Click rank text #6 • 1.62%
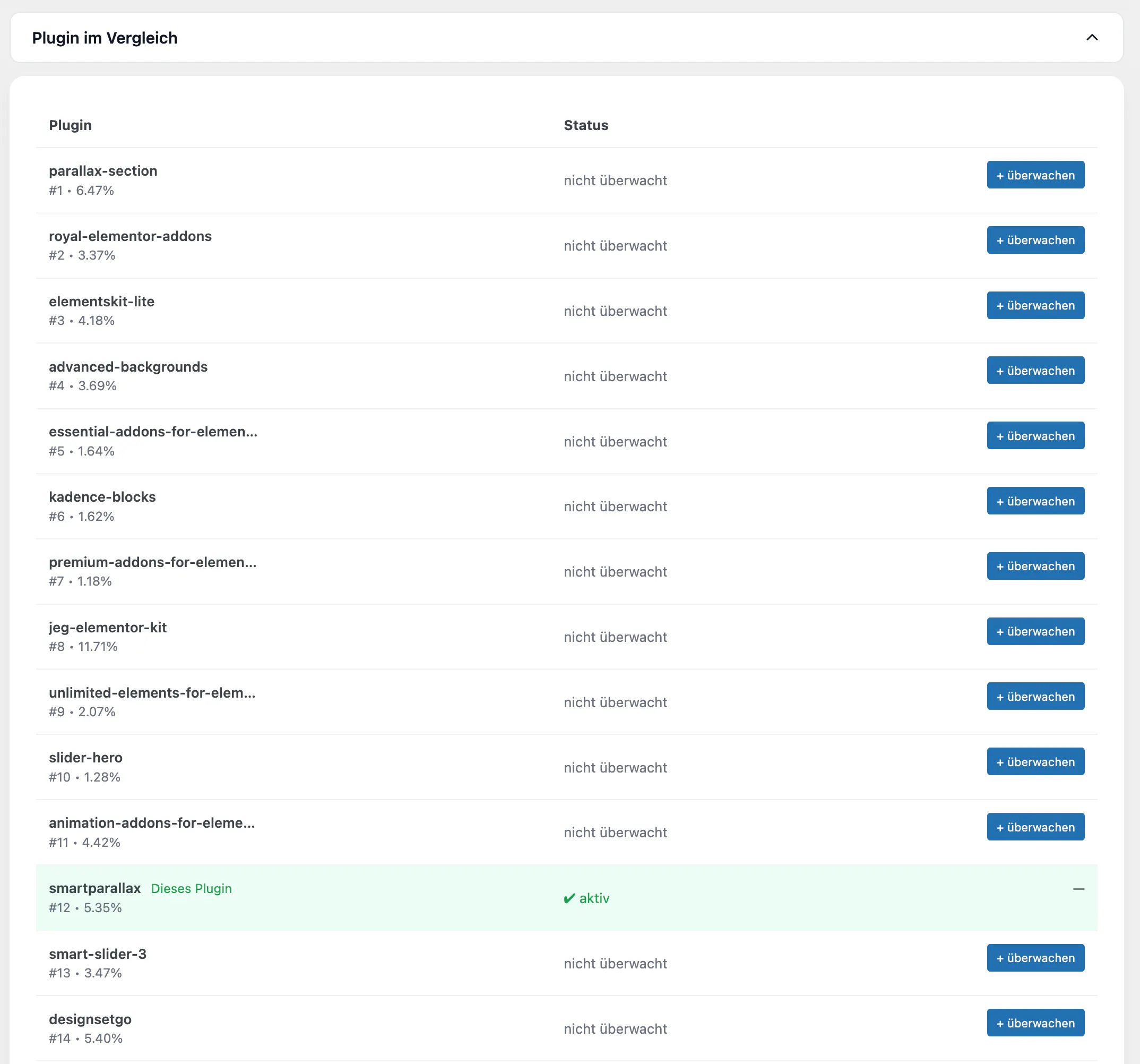Screen dimensions: 1140x1064 point(81,516)
